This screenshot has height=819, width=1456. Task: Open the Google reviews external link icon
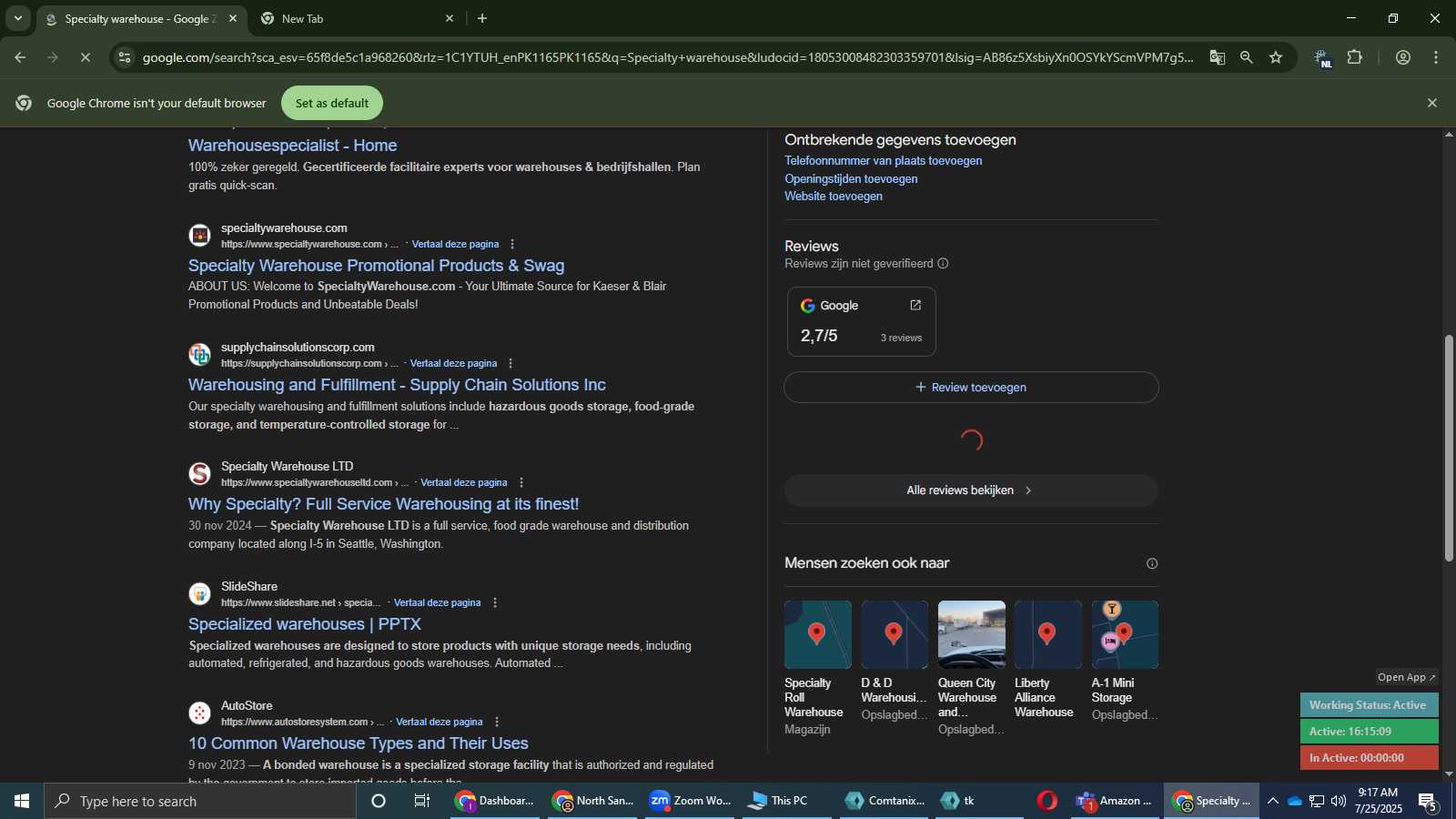click(915, 305)
